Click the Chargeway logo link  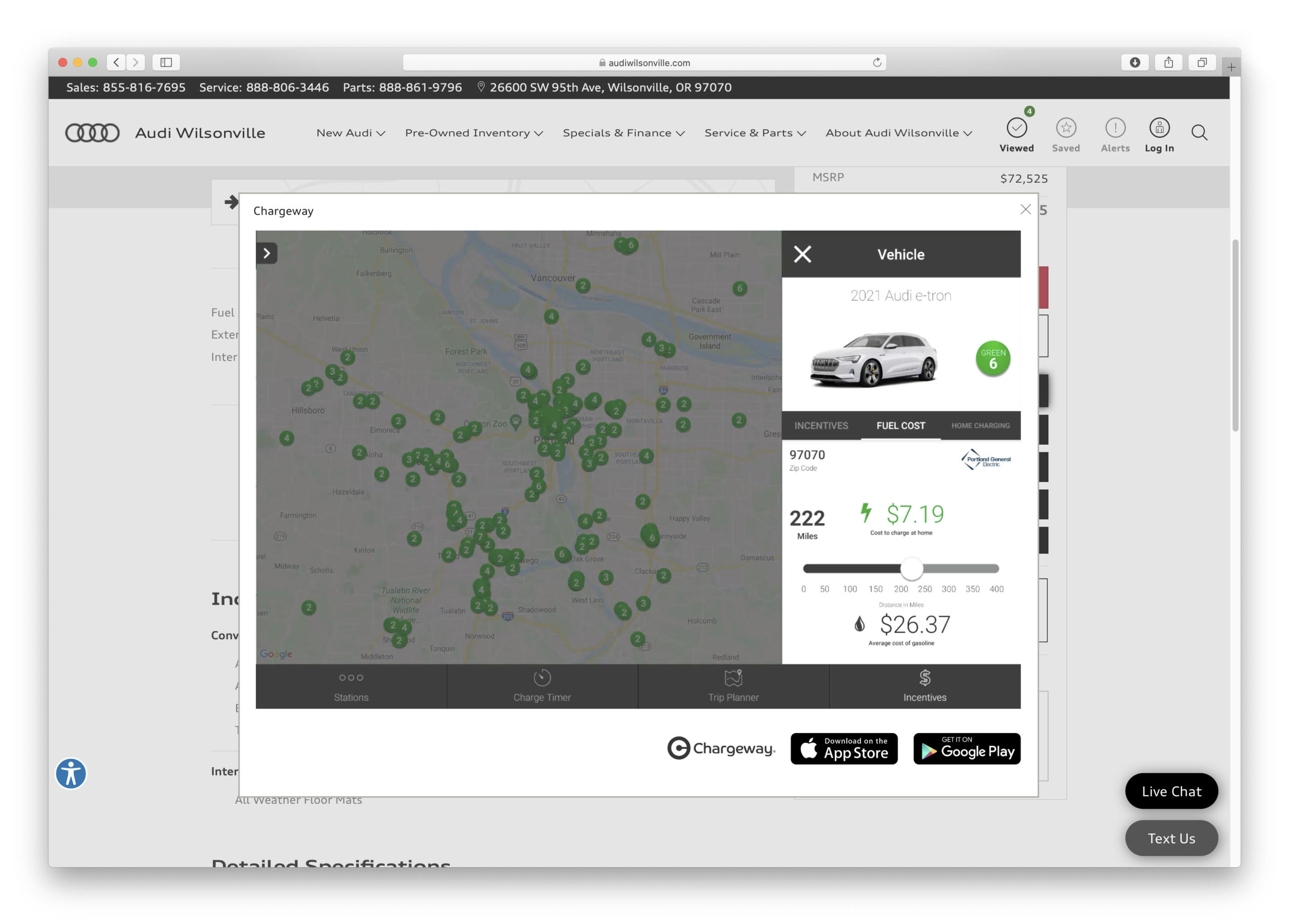point(721,748)
